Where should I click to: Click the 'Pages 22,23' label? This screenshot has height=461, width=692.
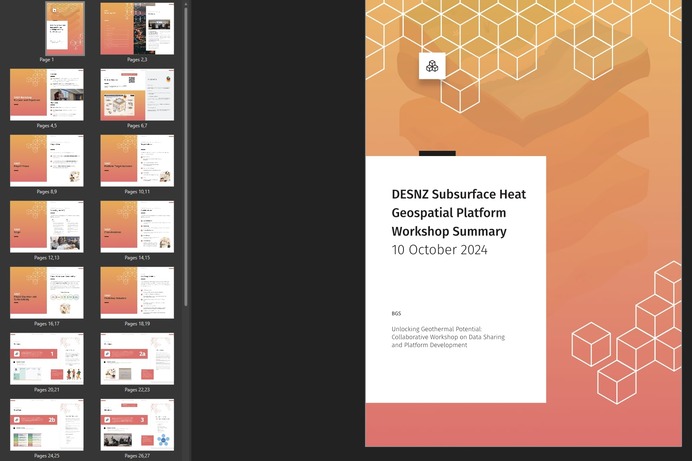[137, 390]
